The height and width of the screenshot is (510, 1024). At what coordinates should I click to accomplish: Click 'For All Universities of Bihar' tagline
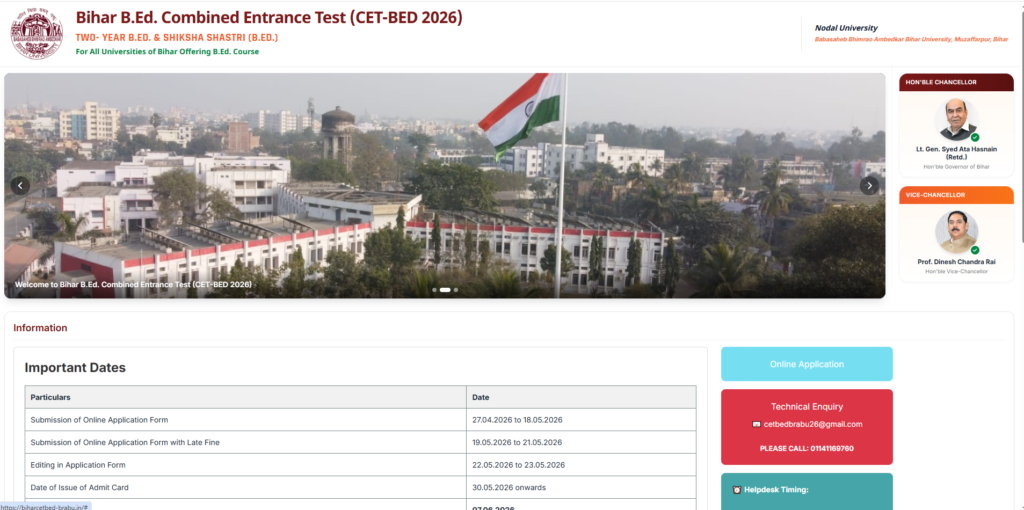tap(167, 52)
